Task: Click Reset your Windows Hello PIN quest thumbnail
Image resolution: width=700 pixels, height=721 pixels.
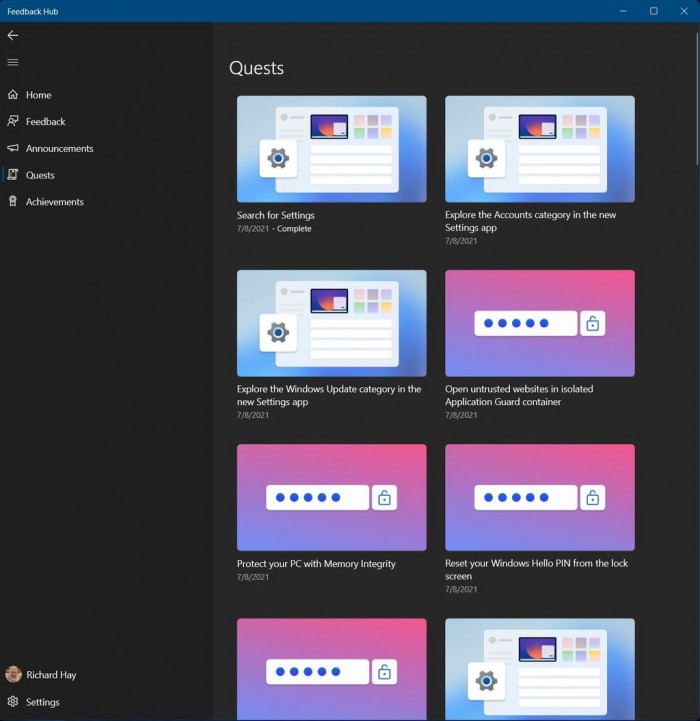Action: coord(539,497)
